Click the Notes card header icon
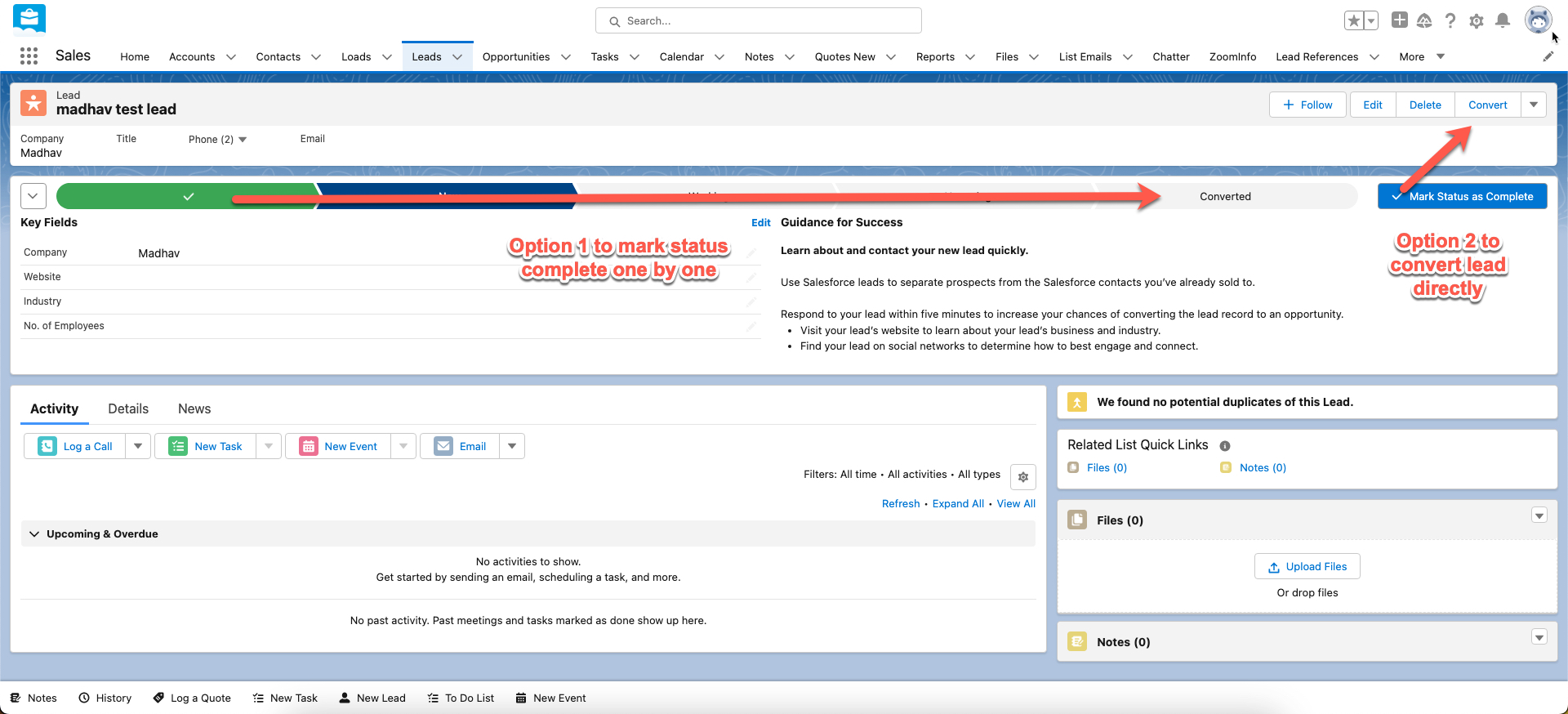The width and height of the screenshot is (1568, 714). (1077, 641)
